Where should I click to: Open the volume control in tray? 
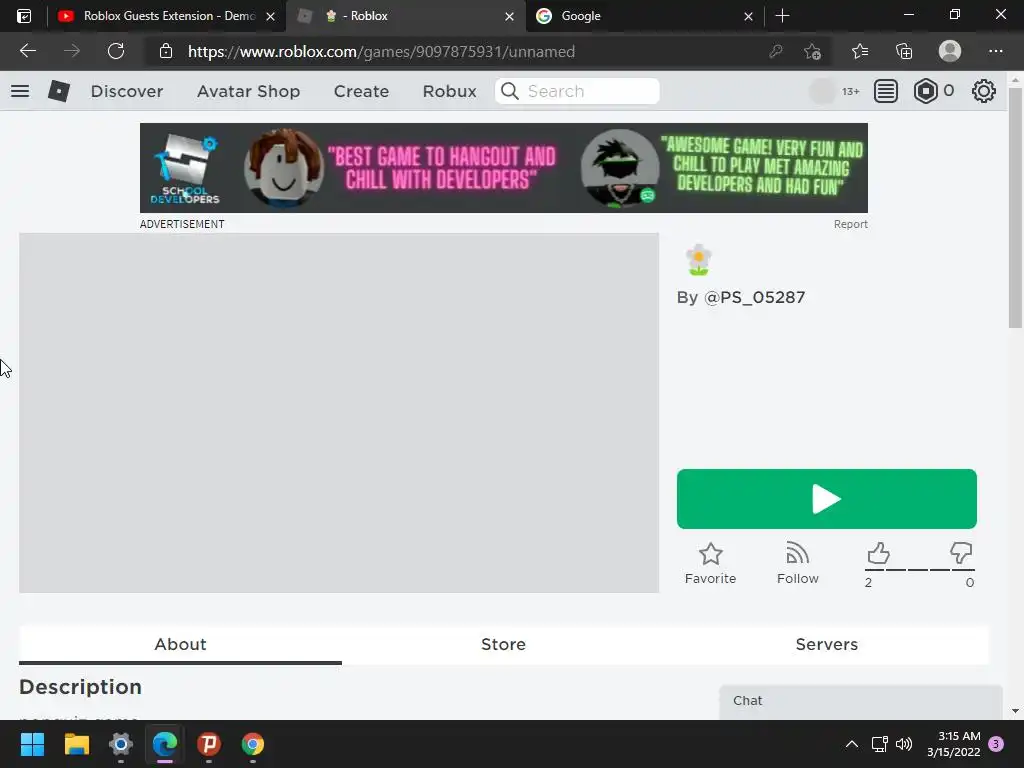(x=904, y=744)
